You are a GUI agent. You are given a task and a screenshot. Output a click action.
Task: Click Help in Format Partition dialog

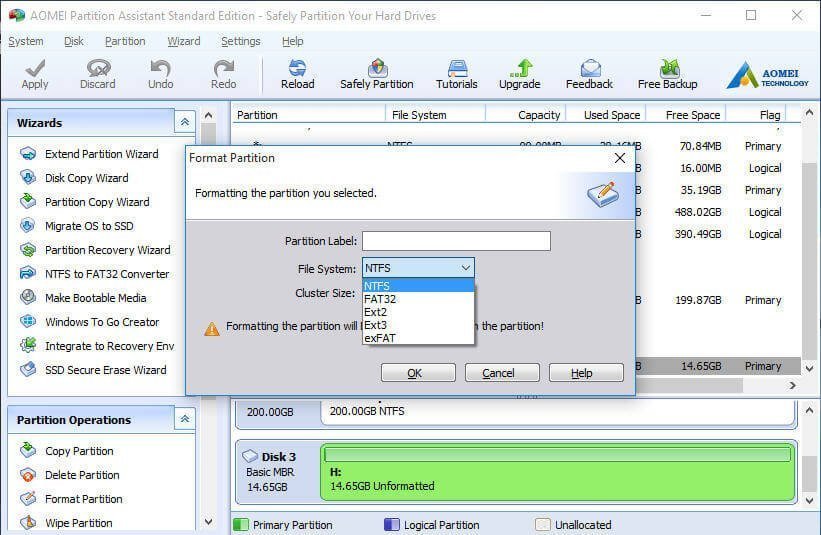(586, 373)
